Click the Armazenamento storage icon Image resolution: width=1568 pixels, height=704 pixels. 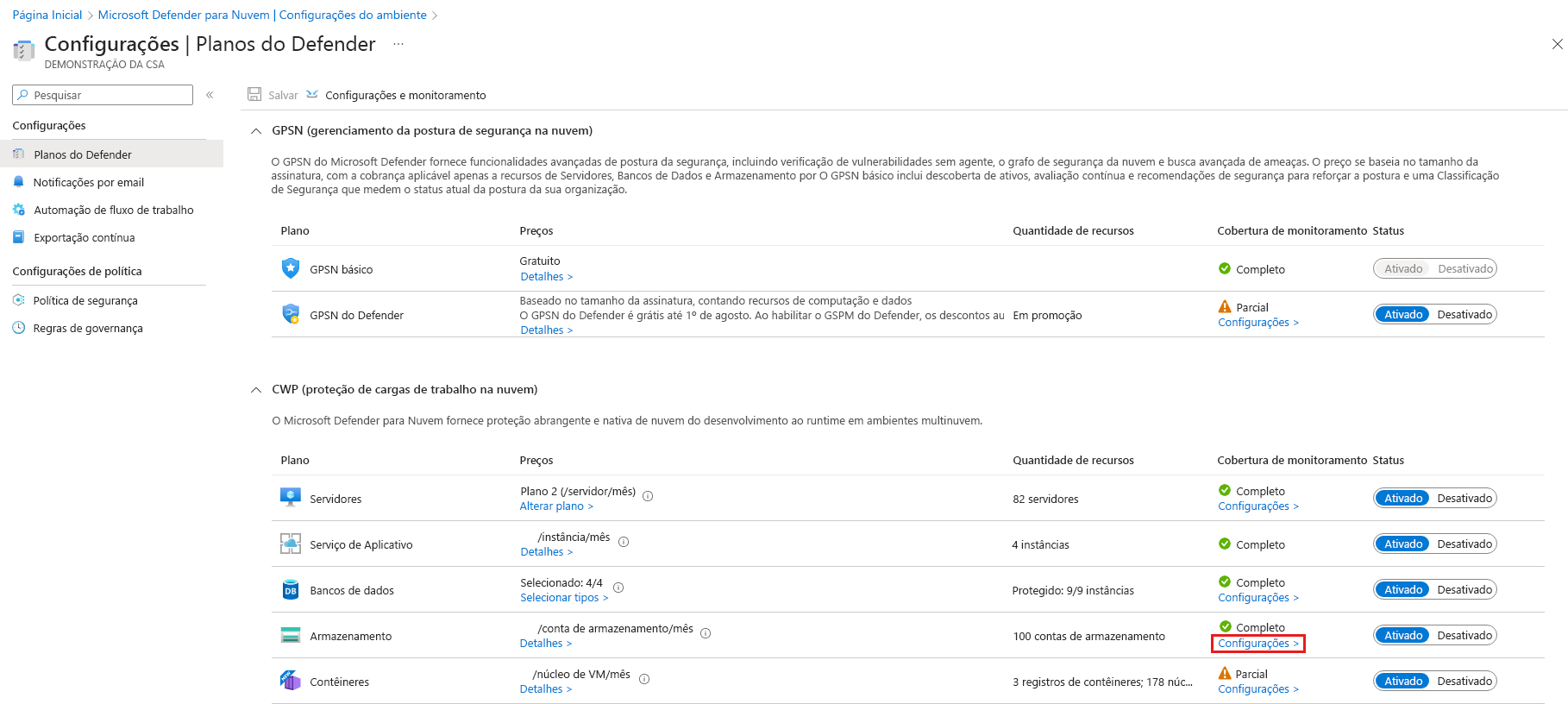[x=291, y=635]
